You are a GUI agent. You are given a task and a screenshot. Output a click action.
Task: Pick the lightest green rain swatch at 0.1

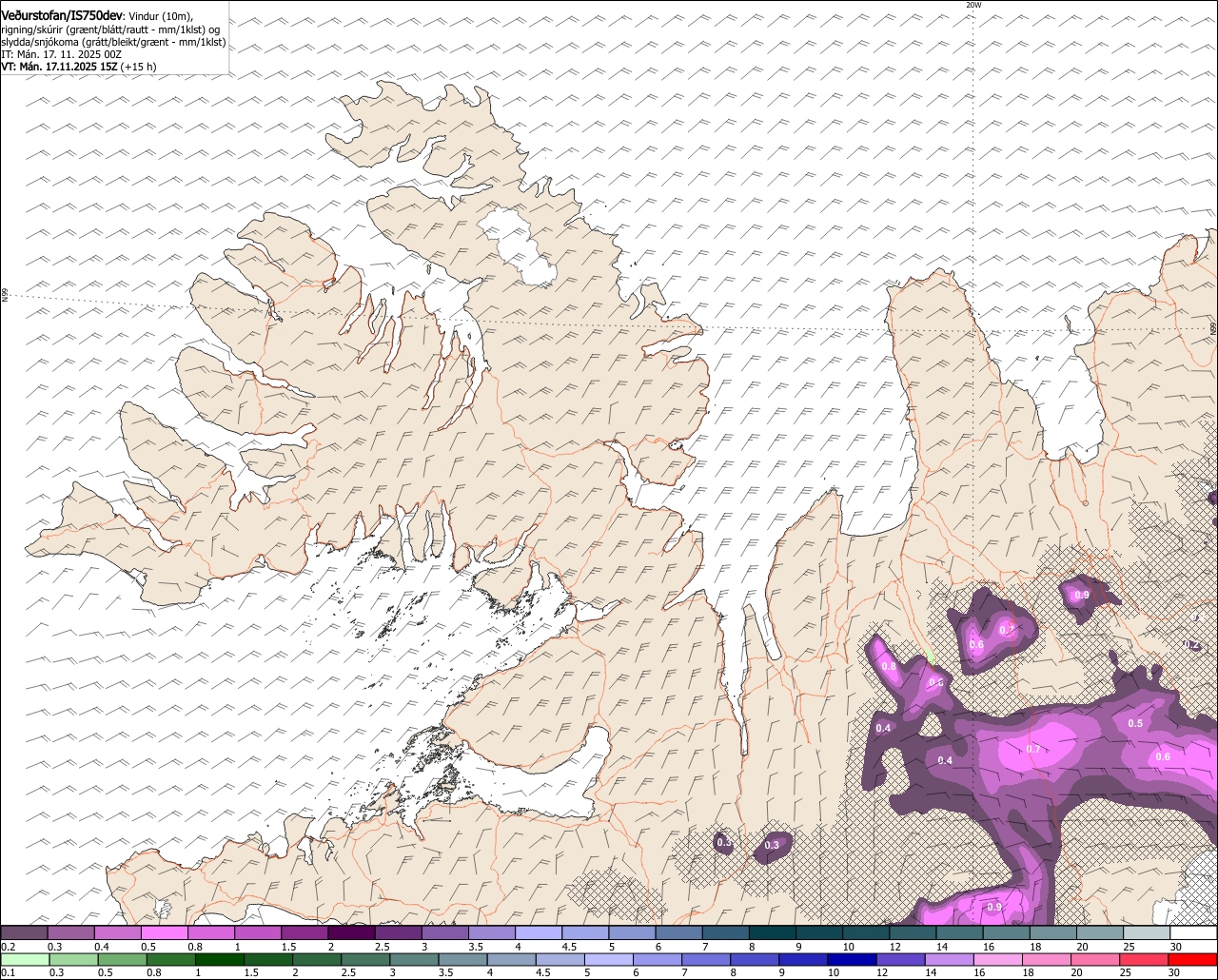[x=24, y=960]
